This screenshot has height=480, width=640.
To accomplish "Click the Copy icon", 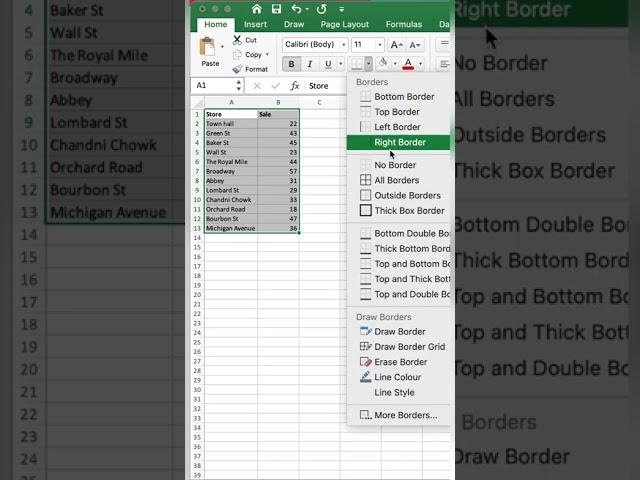I will coord(237,54).
